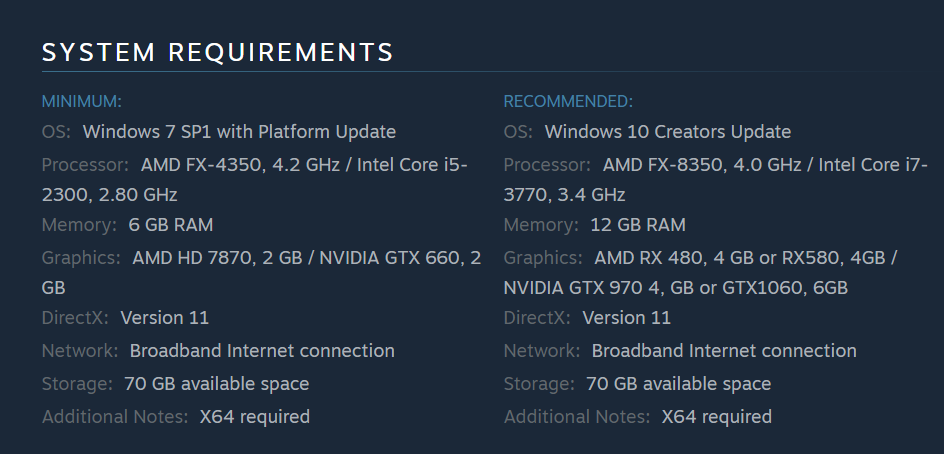Click the SYSTEM REQUIREMENTS heading

click(x=217, y=52)
